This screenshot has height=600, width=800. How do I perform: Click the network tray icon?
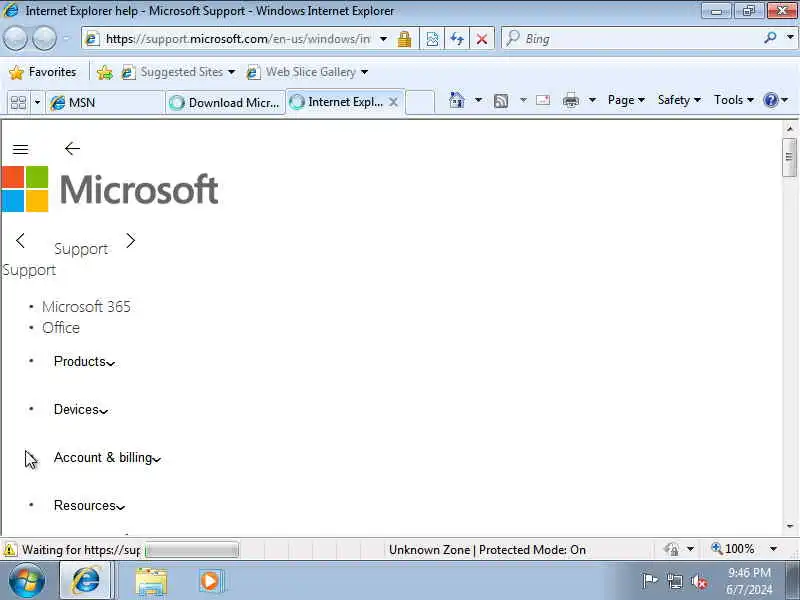click(674, 581)
